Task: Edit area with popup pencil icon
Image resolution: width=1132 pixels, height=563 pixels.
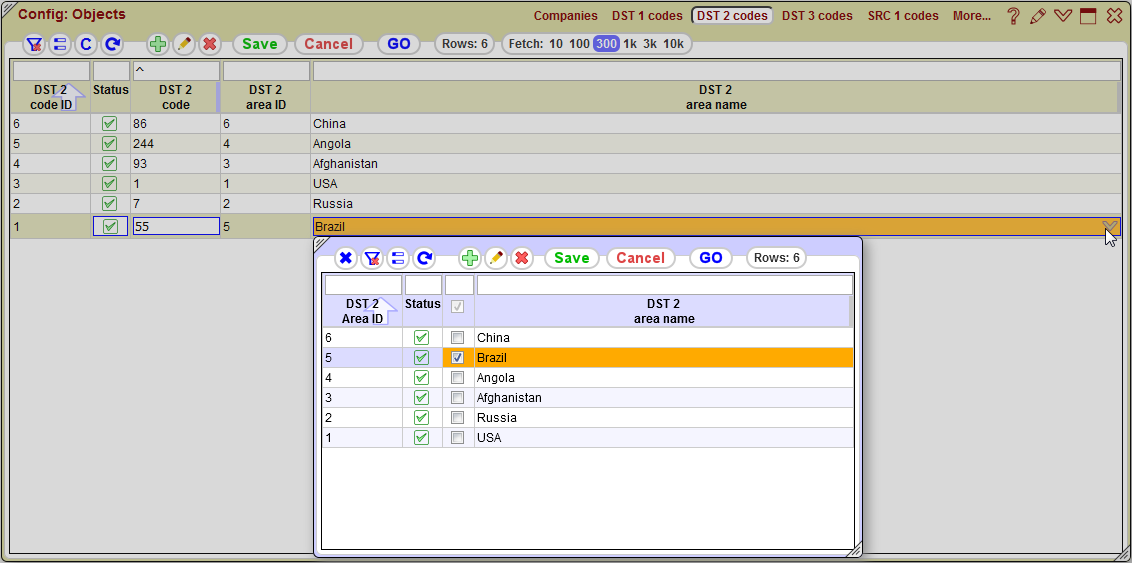Action: tap(495, 258)
